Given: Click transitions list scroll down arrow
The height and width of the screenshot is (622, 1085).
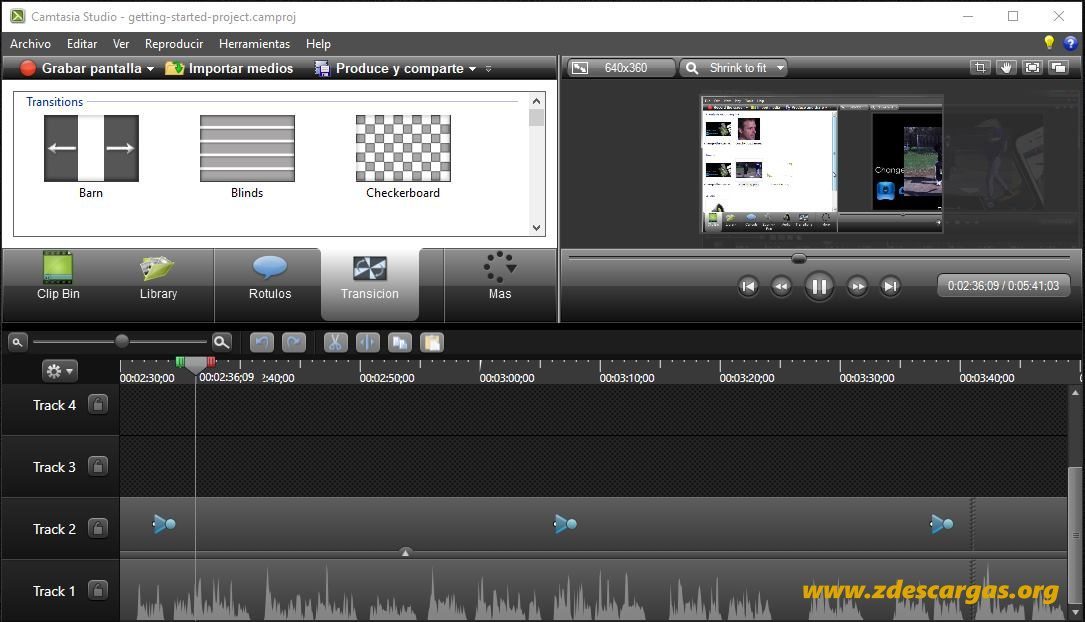Looking at the screenshot, I should coord(536,228).
